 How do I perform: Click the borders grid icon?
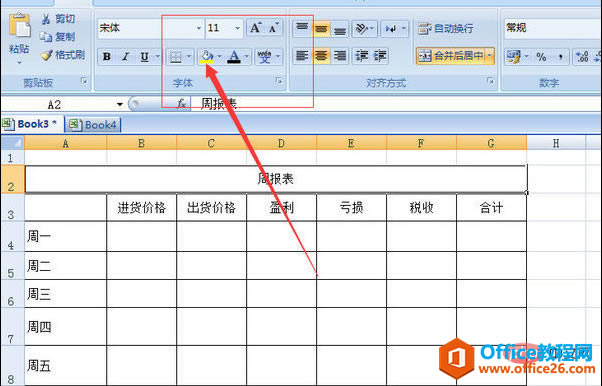(x=176, y=57)
